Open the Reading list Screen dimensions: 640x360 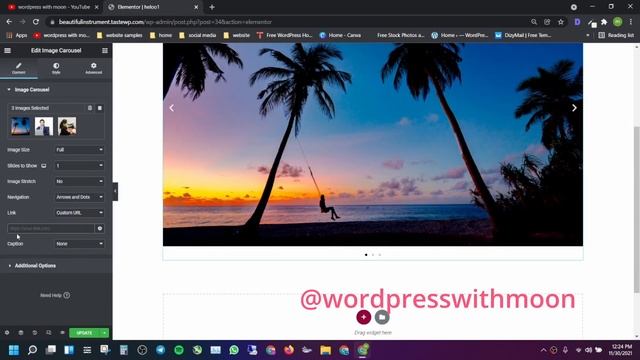click(x=616, y=36)
